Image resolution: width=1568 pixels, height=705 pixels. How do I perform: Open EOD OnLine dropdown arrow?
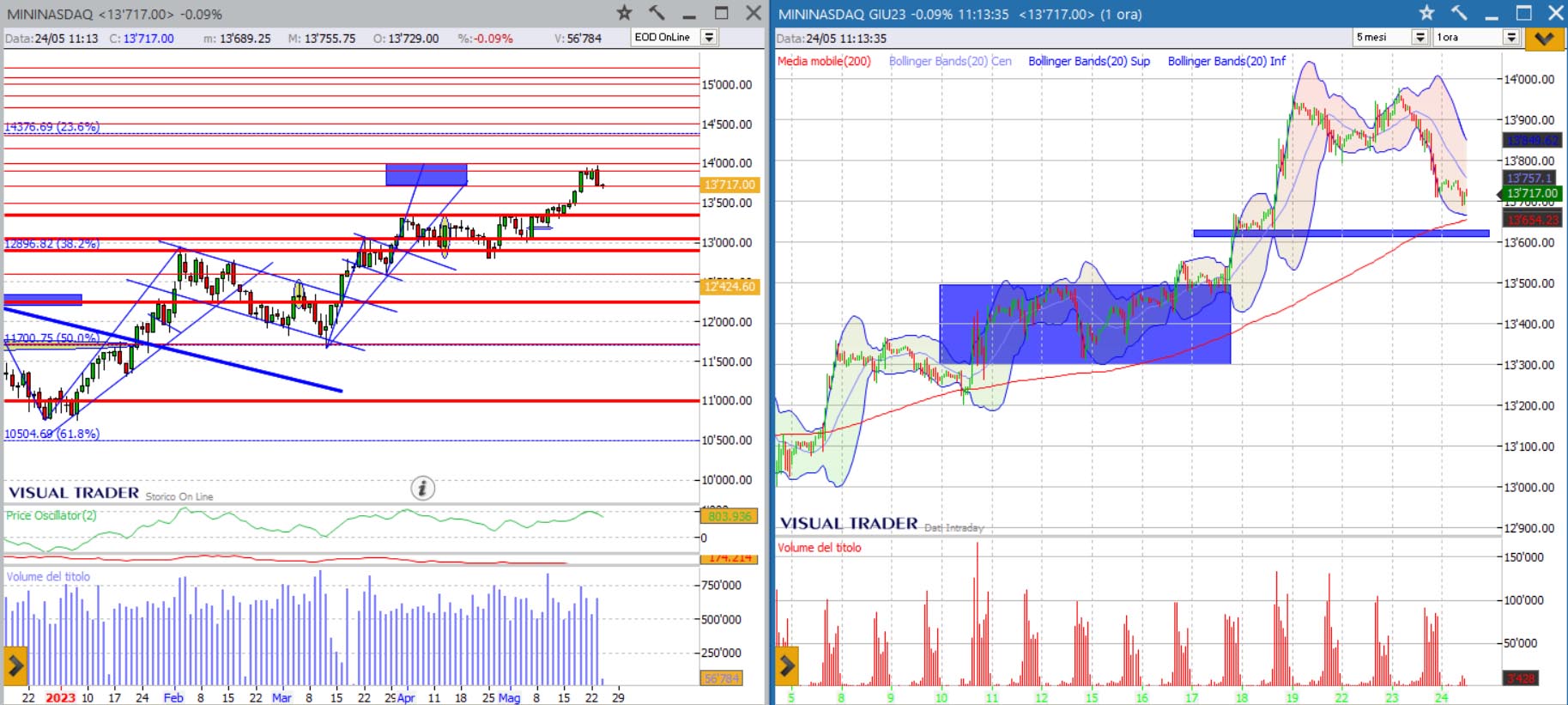tap(709, 38)
